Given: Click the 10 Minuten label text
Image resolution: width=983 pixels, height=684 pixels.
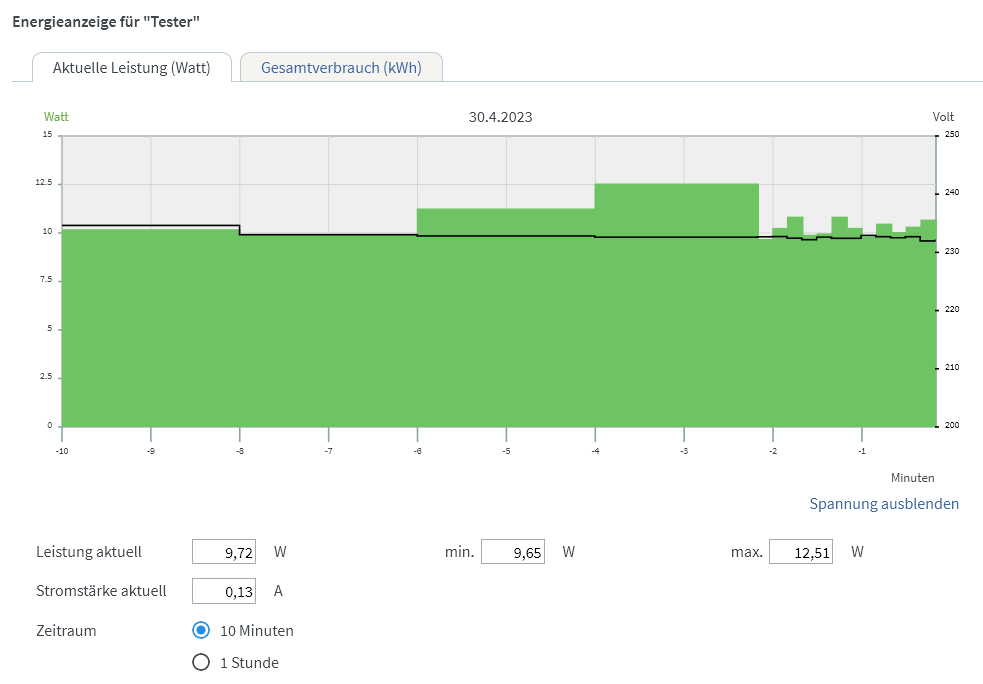Looking at the screenshot, I should (256, 631).
